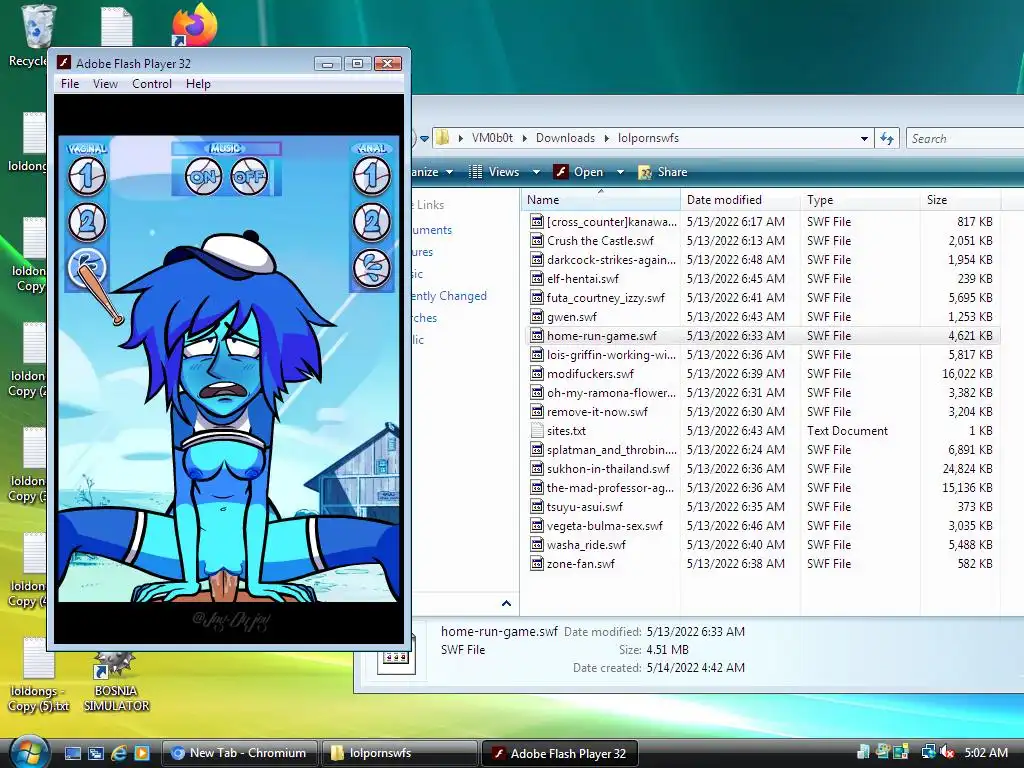Turn music OFF in the Flash game

pyautogui.click(x=249, y=176)
